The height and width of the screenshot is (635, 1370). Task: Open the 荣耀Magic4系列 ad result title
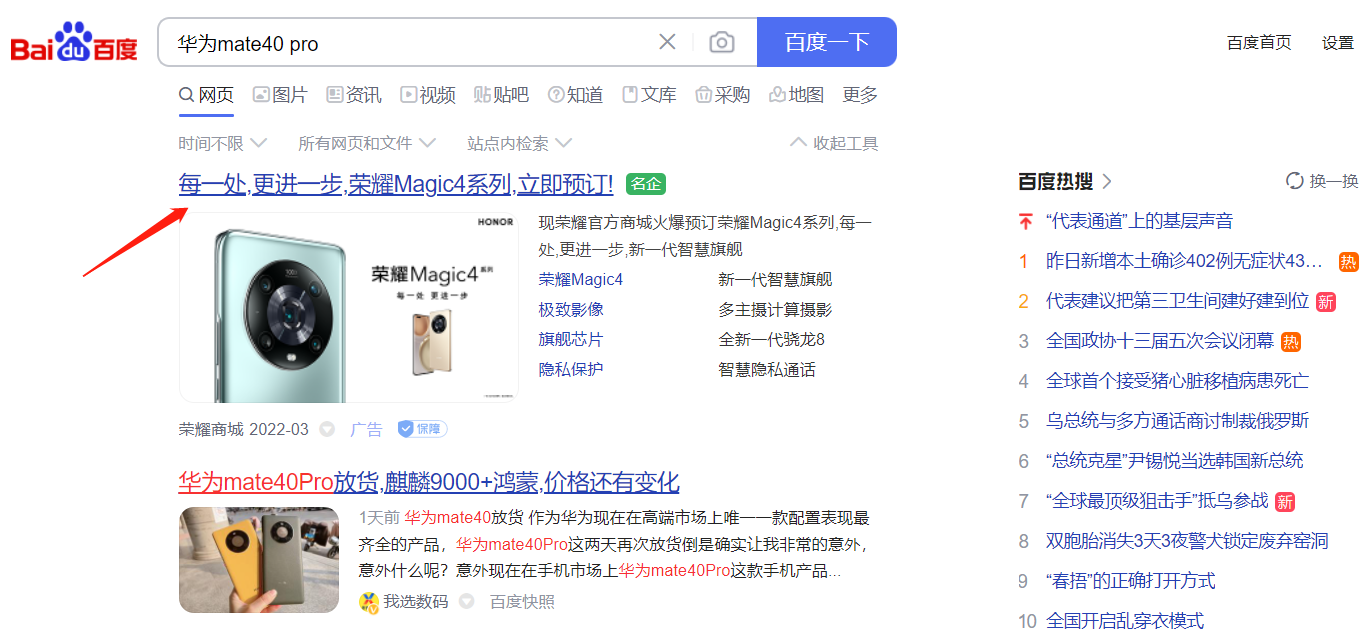pos(396,184)
